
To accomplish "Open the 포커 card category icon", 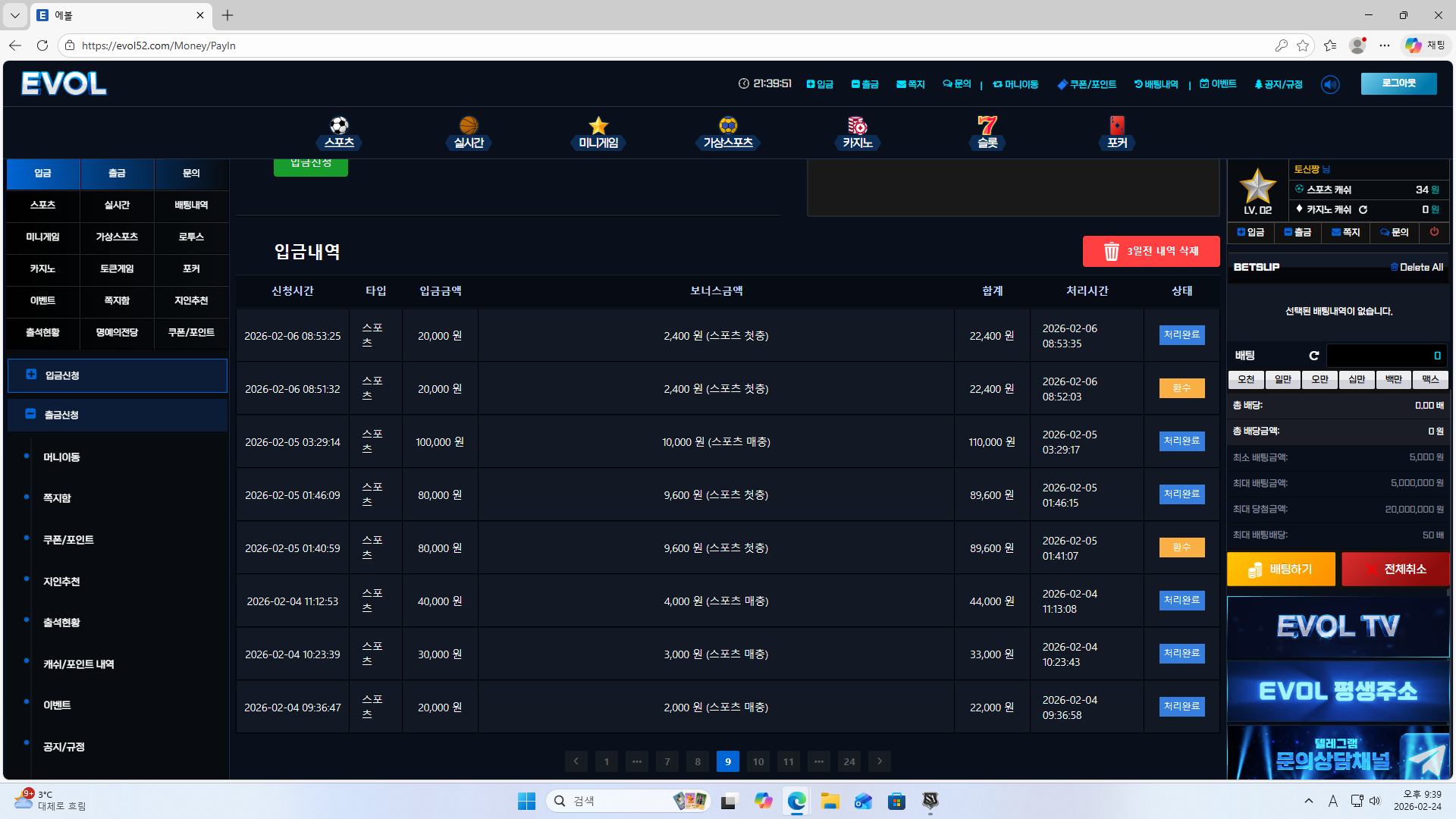I will [x=1116, y=126].
